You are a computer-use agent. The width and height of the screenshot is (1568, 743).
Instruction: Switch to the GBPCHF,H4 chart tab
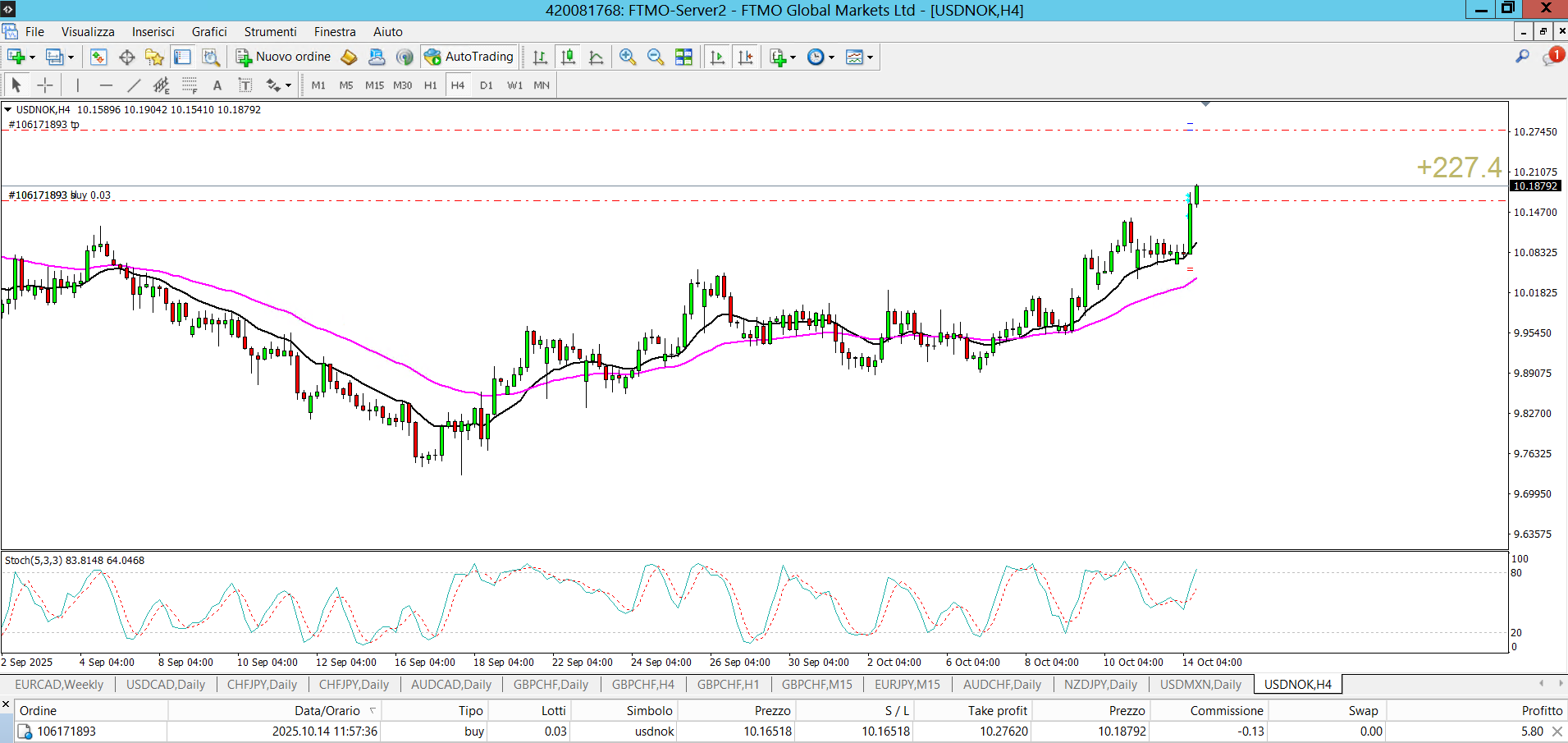click(642, 685)
